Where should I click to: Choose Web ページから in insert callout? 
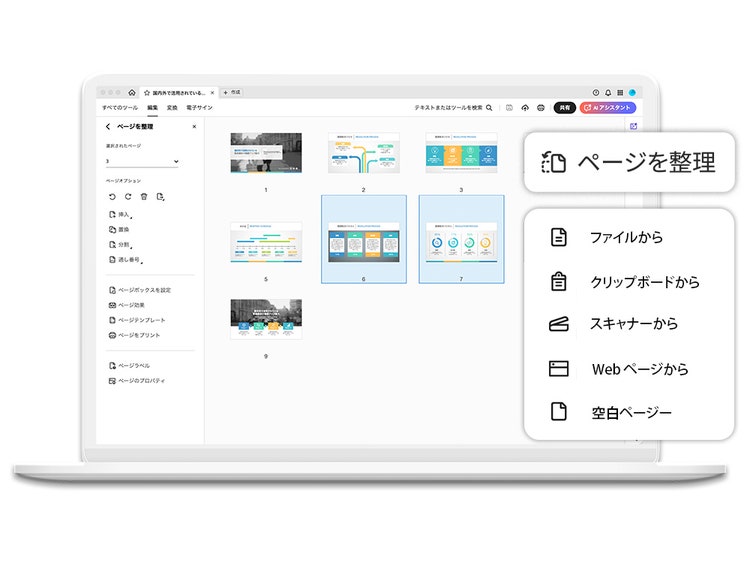tap(640, 369)
